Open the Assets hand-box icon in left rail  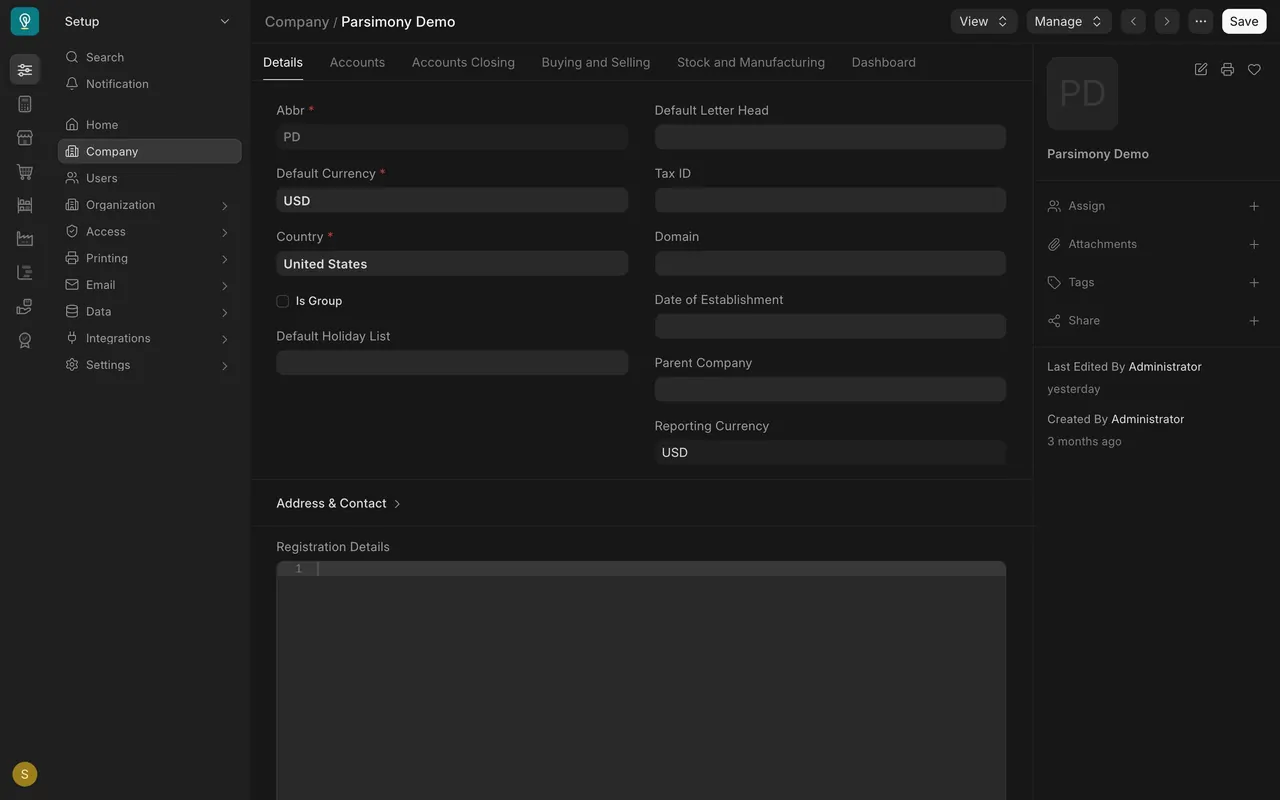[x=25, y=306]
